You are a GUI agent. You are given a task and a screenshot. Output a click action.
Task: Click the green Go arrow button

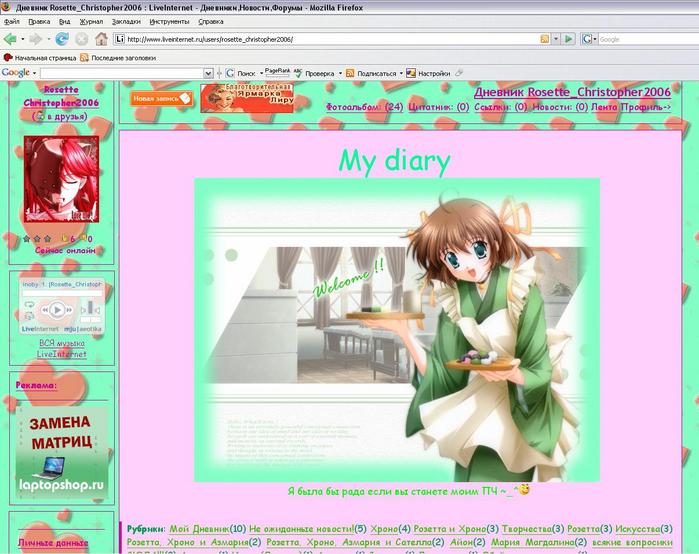pyautogui.click(x=568, y=39)
